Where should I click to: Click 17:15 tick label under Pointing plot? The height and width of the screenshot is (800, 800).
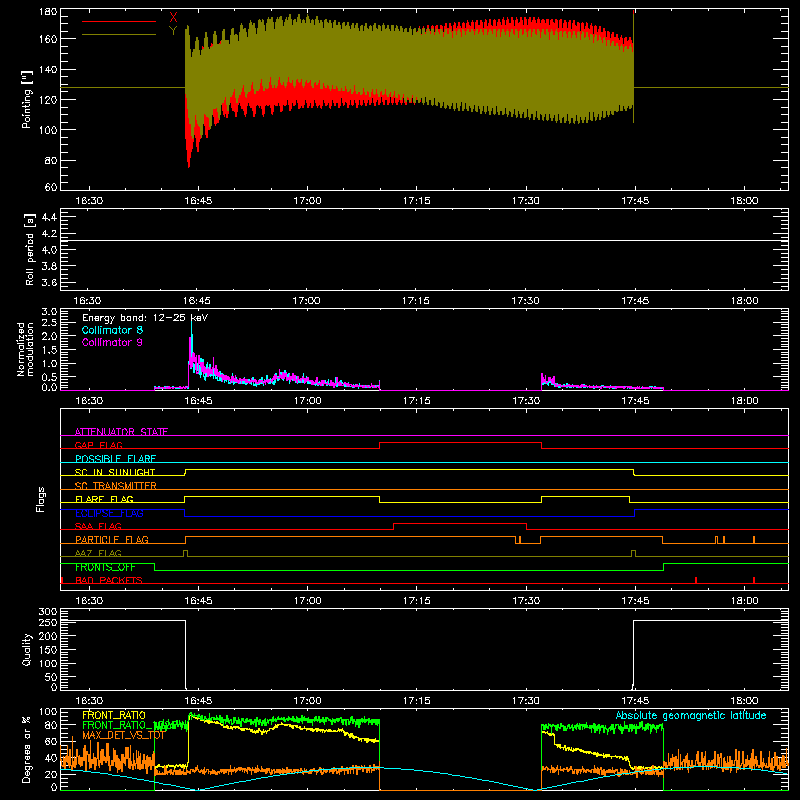point(416,201)
